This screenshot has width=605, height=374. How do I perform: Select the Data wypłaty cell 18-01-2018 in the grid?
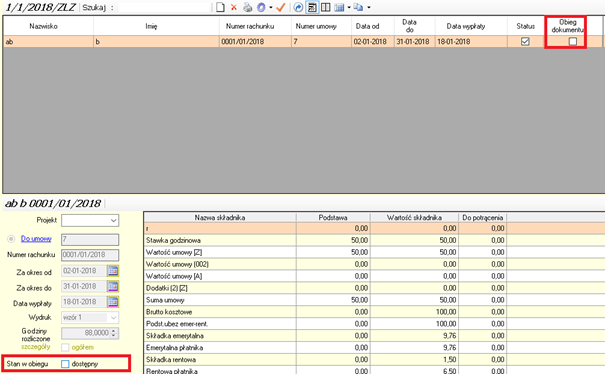tap(471, 42)
